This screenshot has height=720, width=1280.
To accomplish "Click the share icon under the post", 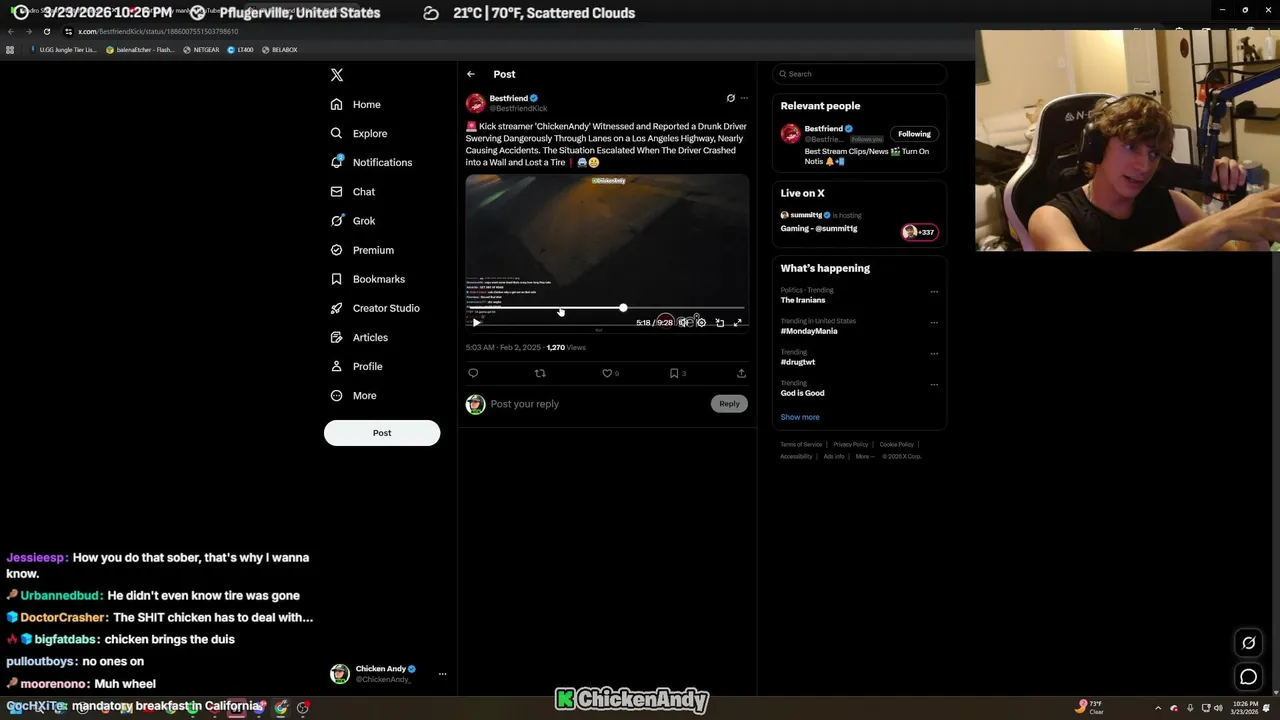I will click(x=741, y=373).
